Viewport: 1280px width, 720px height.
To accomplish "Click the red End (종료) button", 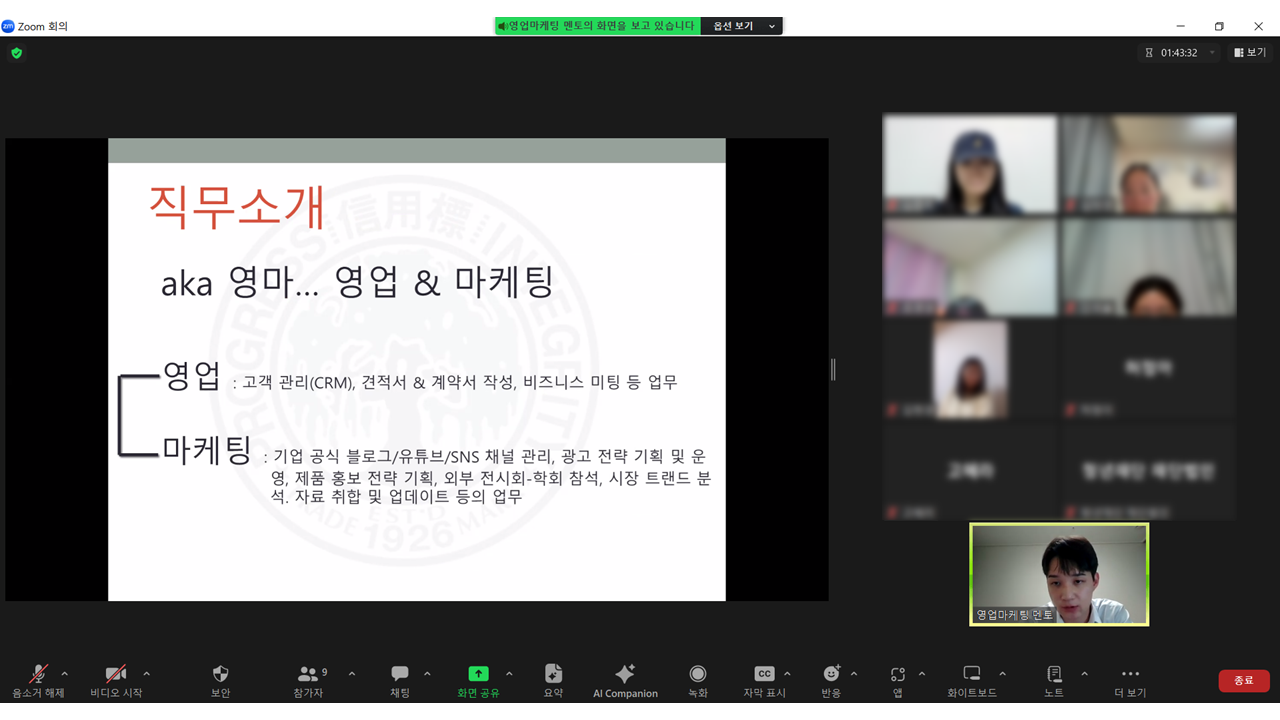I will tap(1243, 681).
